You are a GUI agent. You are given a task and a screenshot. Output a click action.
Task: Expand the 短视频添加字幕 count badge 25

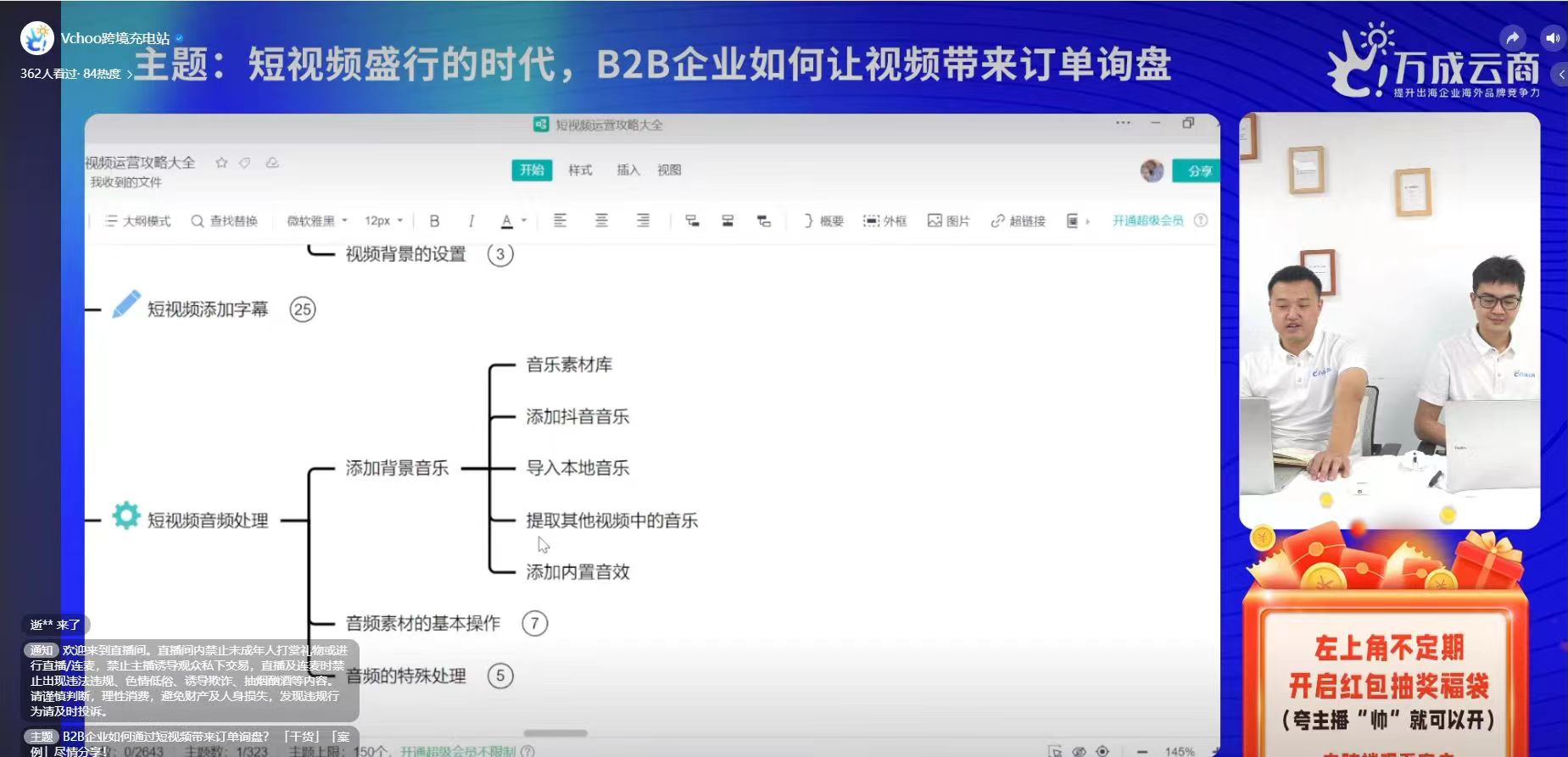pyautogui.click(x=303, y=309)
